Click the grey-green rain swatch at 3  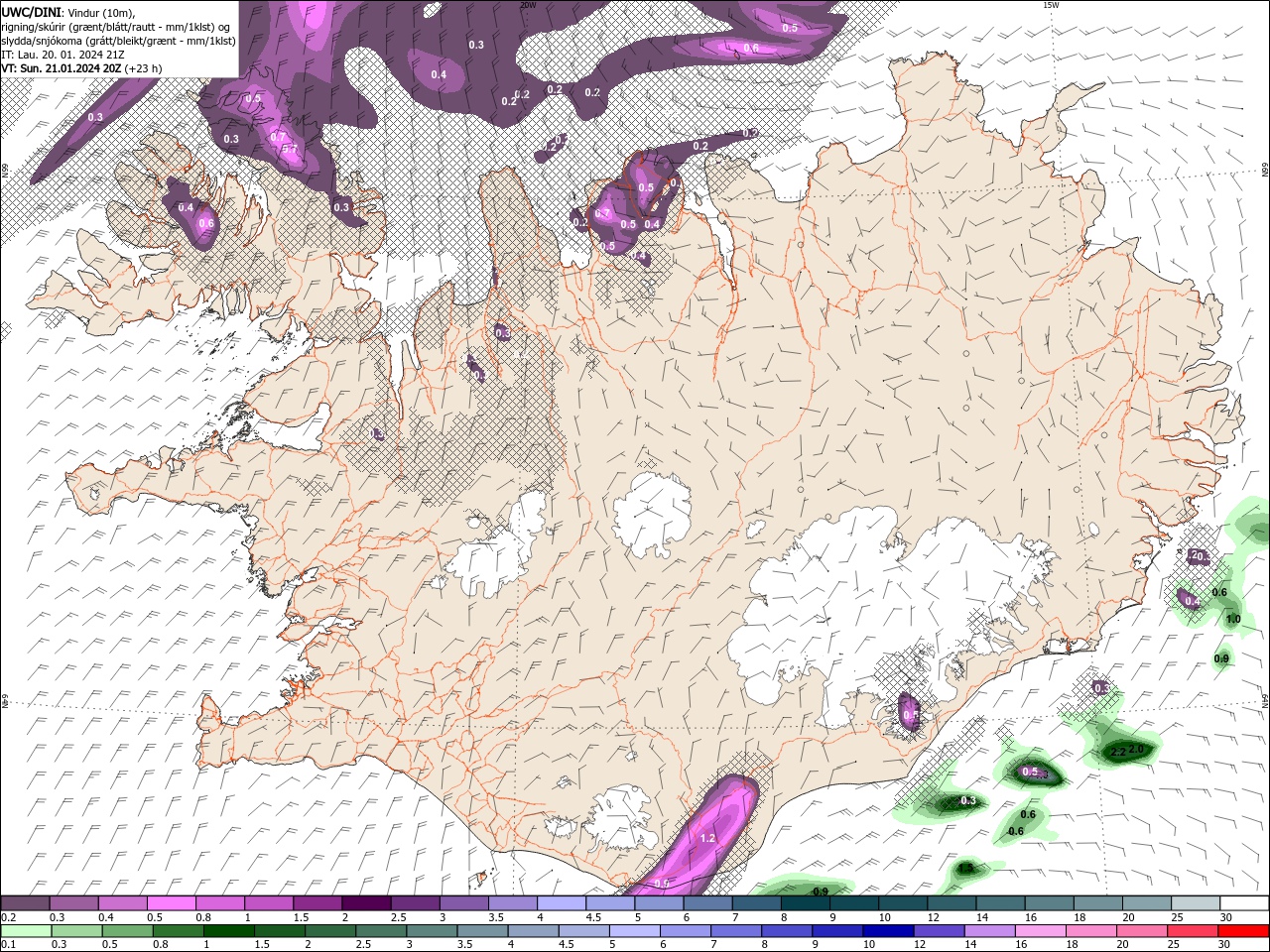(x=432, y=931)
